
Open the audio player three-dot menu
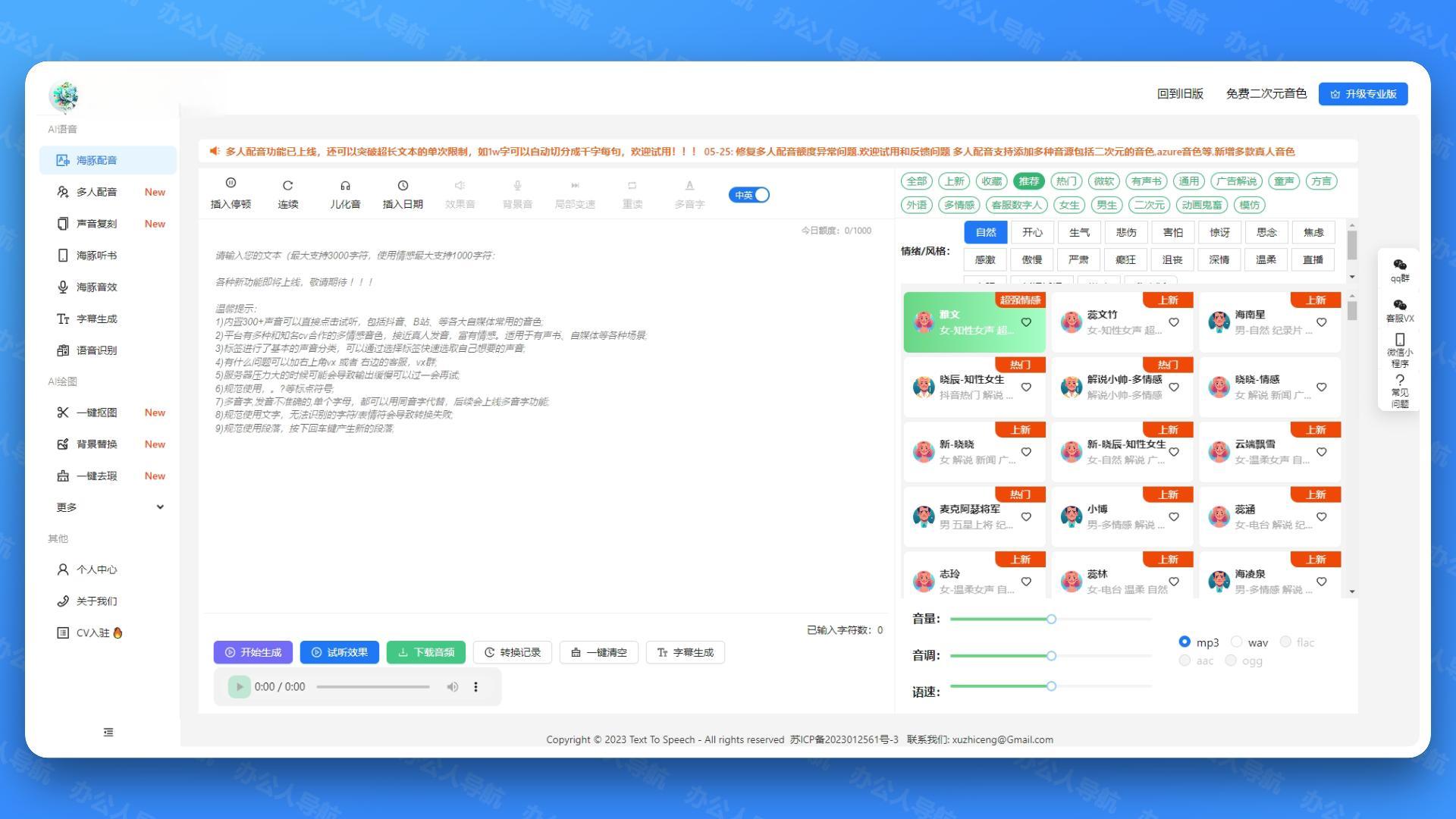475,687
